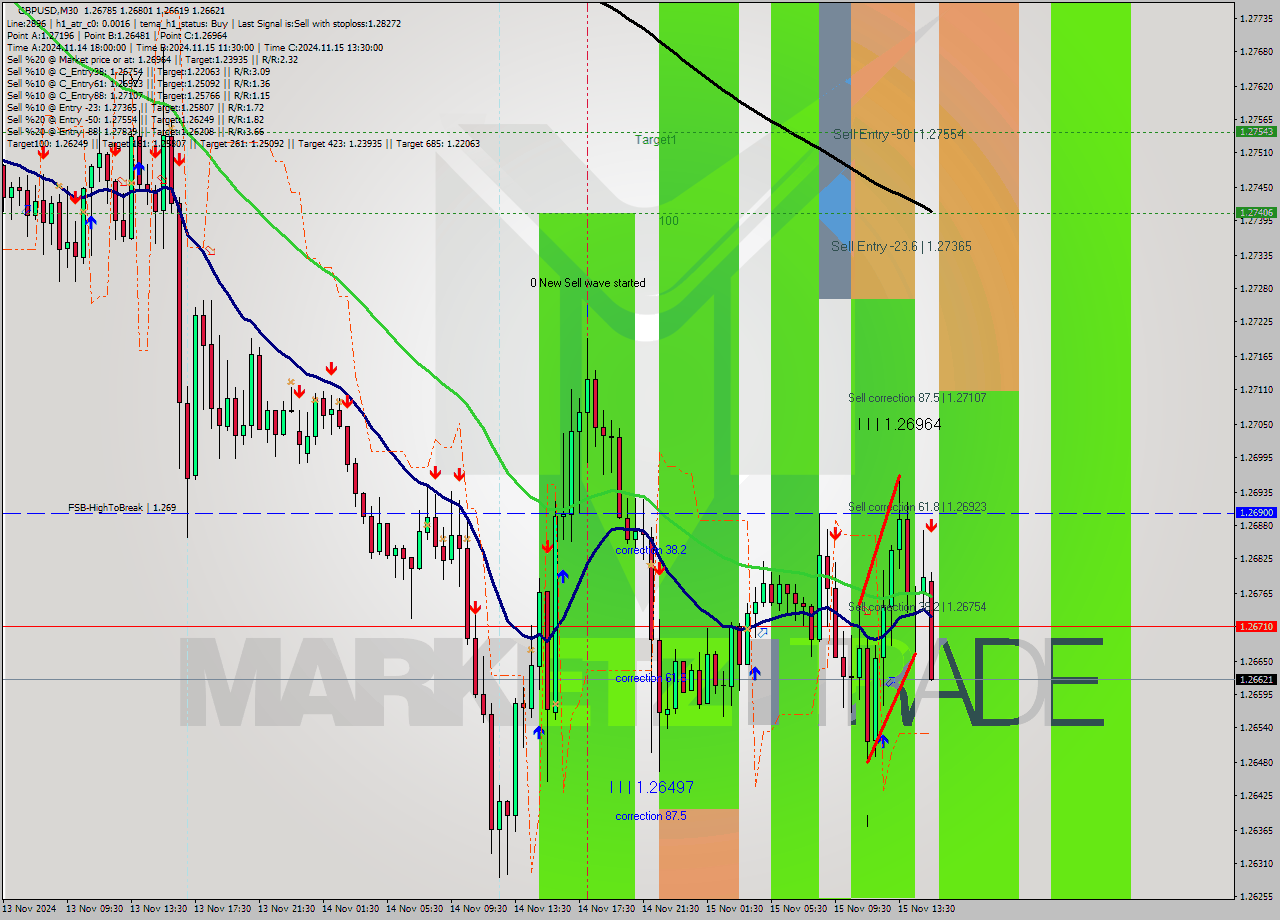
Task: Click the 'Sell correction 61.8 | 1.26923' label
Action: tap(917, 507)
